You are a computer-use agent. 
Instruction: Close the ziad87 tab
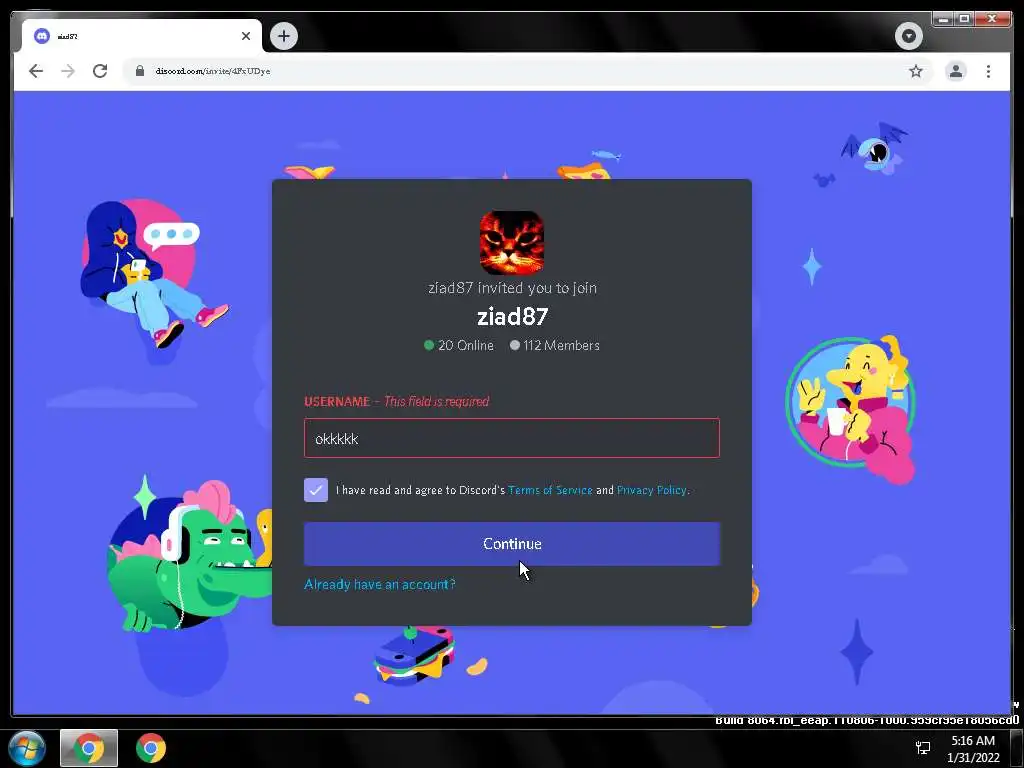[246, 36]
